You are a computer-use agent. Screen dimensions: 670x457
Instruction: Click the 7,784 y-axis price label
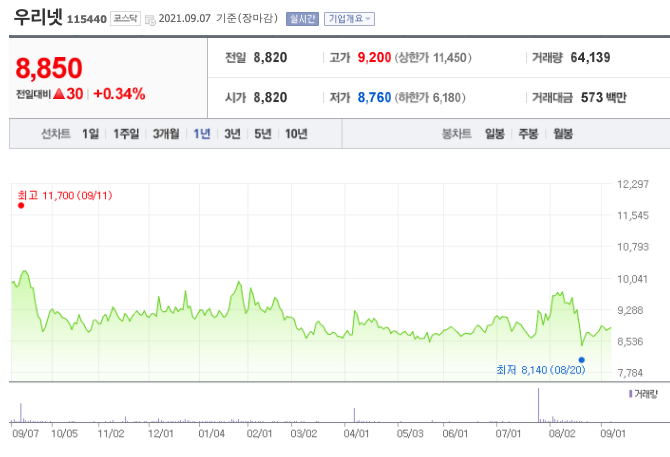tap(630, 373)
